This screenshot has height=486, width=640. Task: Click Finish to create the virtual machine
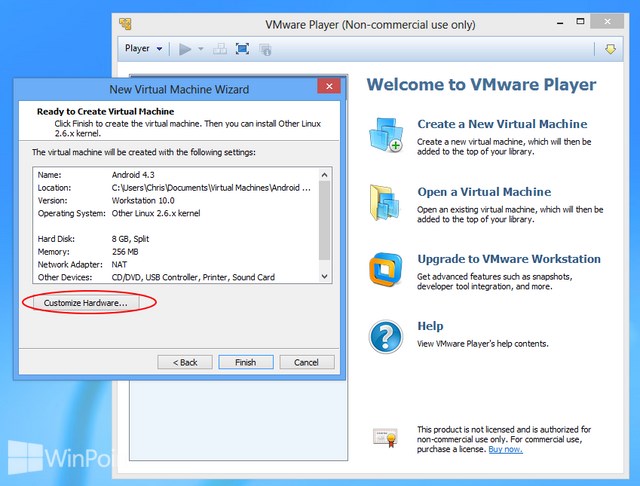(x=246, y=362)
